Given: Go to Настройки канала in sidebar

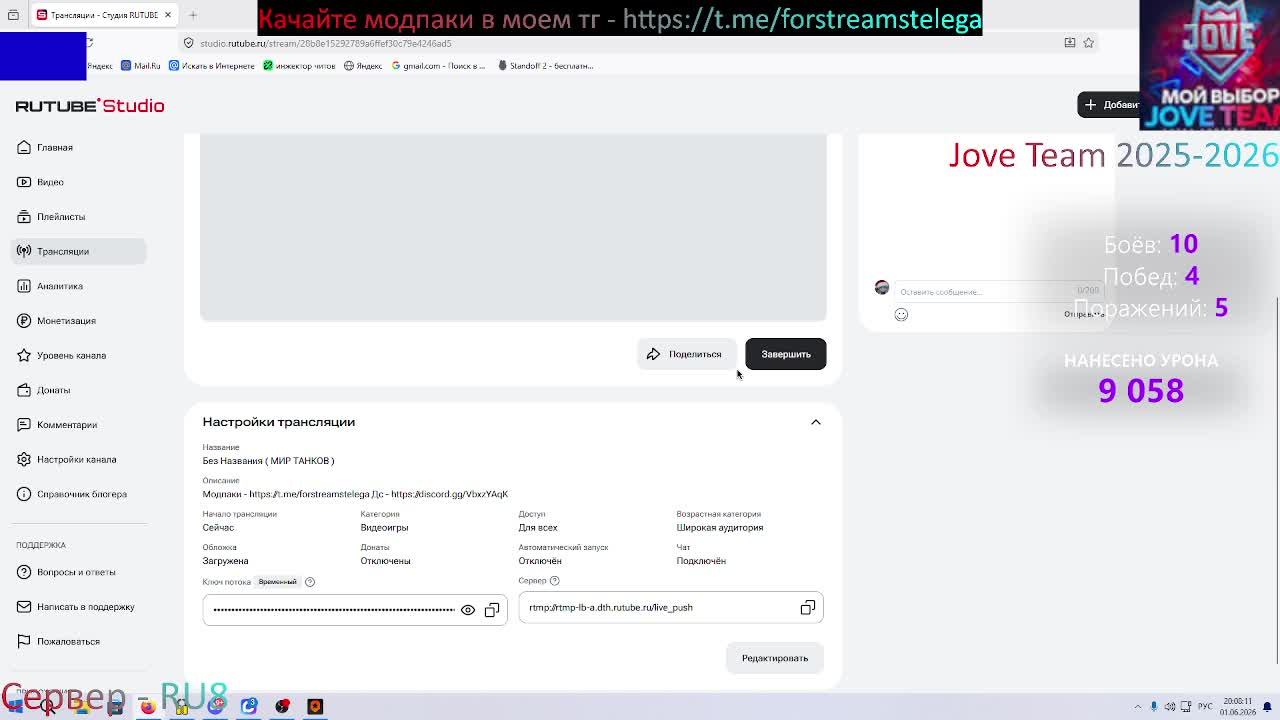Looking at the screenshot, I should tap(77, 459).
